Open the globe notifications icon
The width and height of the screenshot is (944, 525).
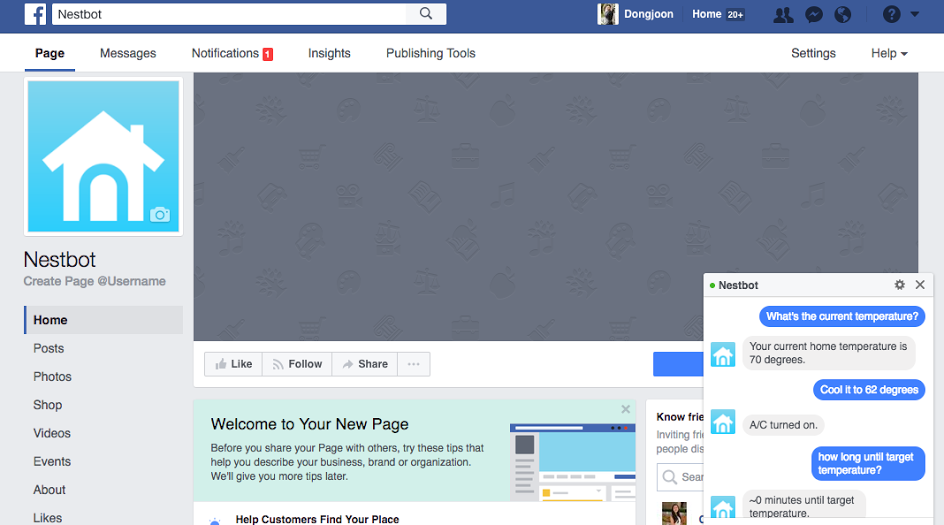[843, 14]
